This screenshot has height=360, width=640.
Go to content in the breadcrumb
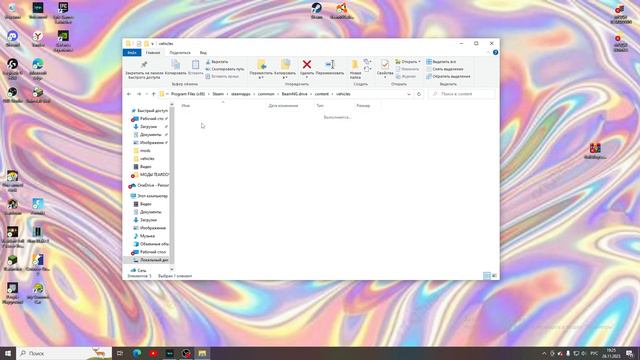(x=322, y=94)
